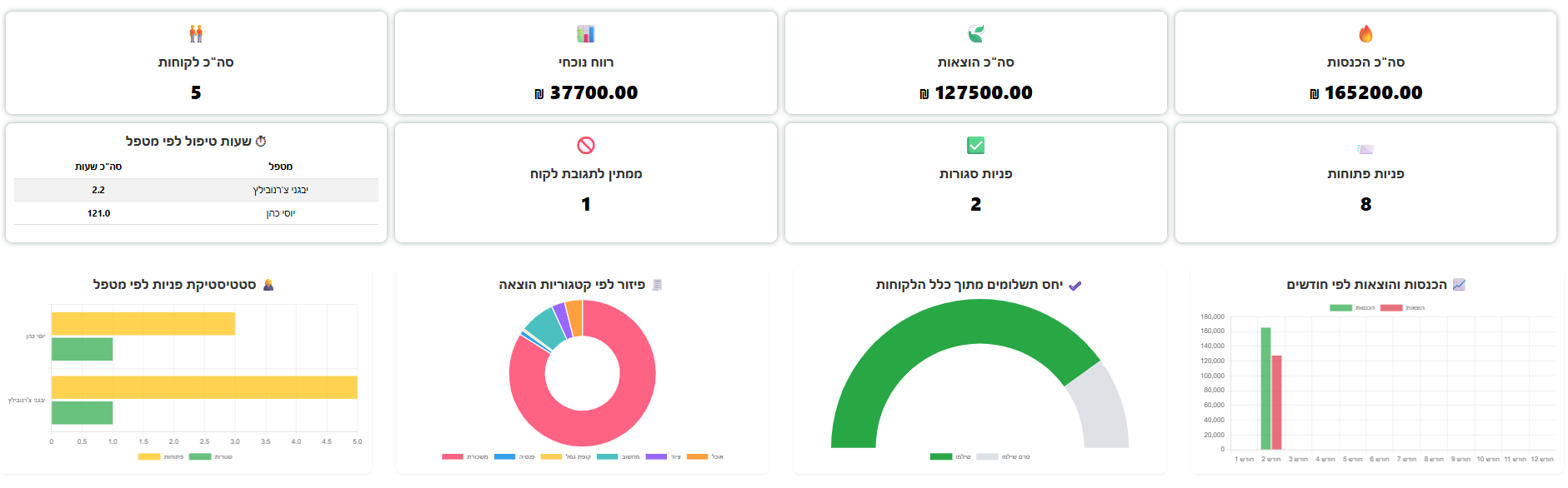Viewport: 1568px width, 488px height.
Task: Click the longest yellow bar in tickets chart
Action: coord(204,387)
